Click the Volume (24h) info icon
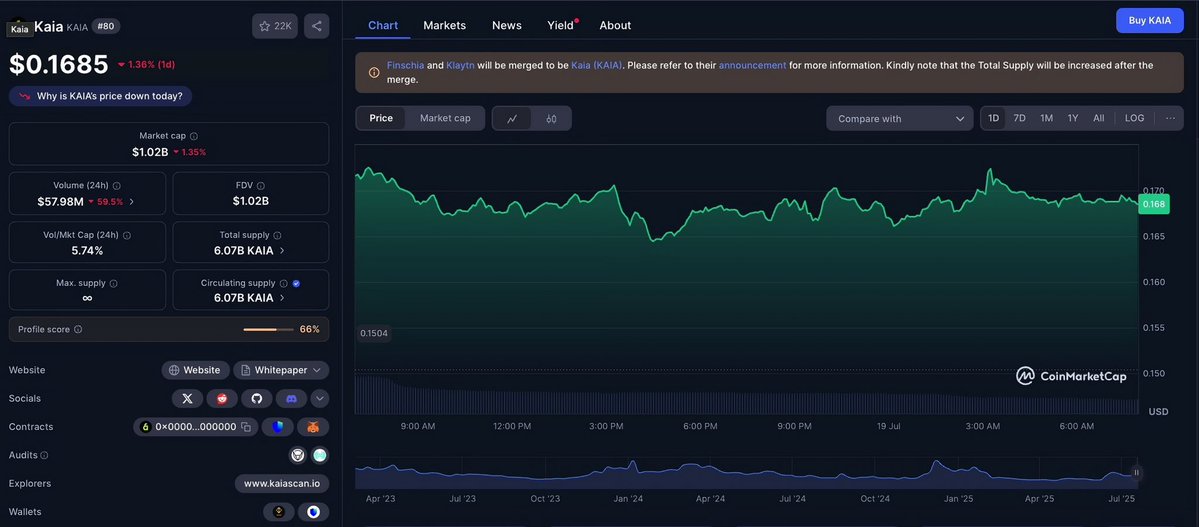This screenshot has width=1199, height=527. (x=116, y=185)
